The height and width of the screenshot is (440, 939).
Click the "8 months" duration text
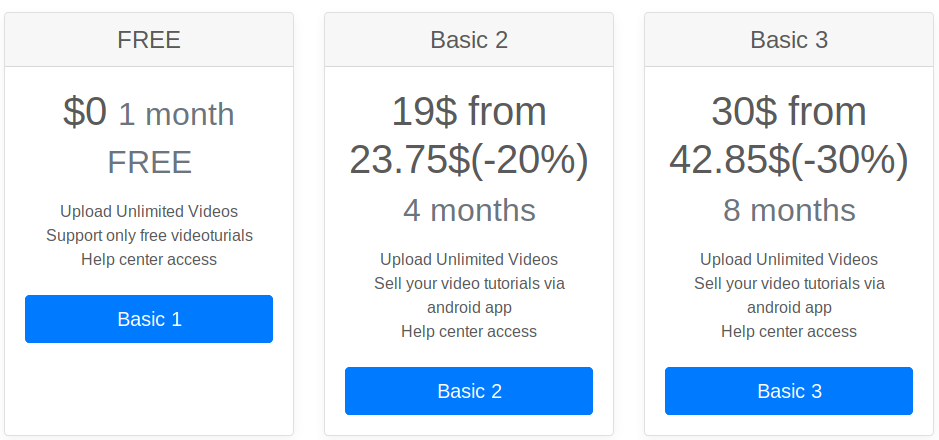click(x=789, y=210)
